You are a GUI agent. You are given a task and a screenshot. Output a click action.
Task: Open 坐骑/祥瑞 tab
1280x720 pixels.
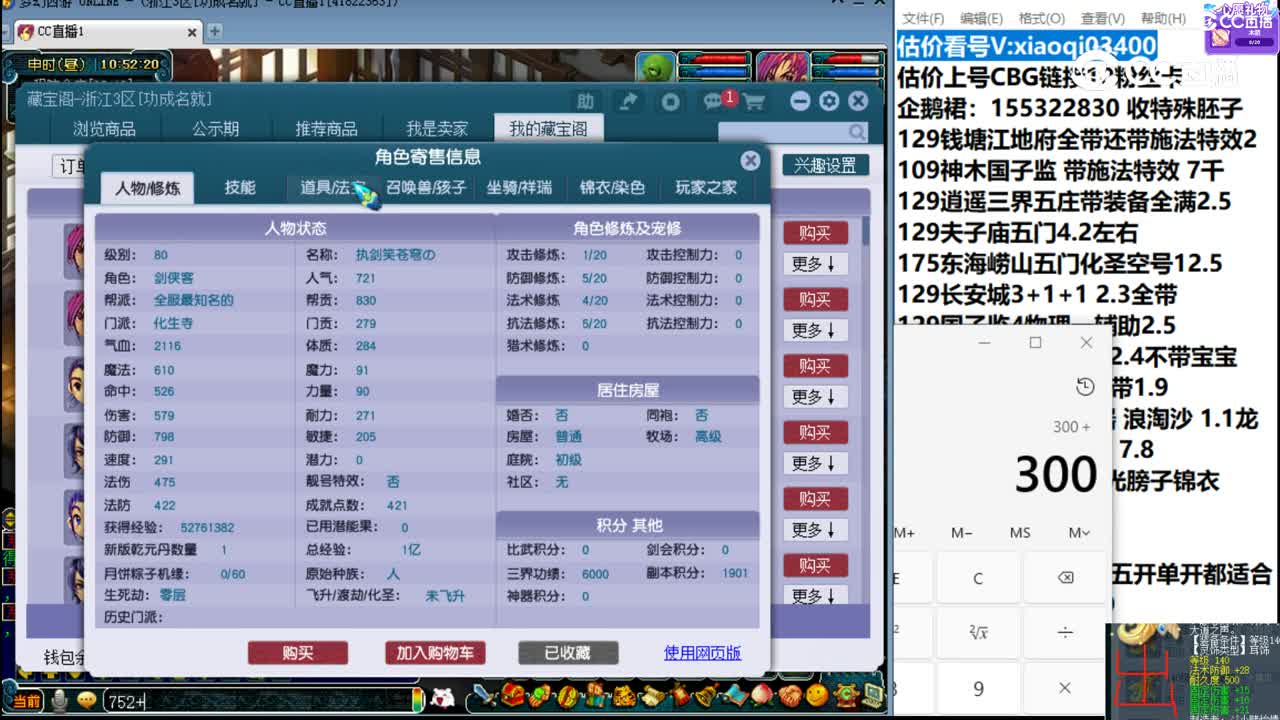click(519, 187)
